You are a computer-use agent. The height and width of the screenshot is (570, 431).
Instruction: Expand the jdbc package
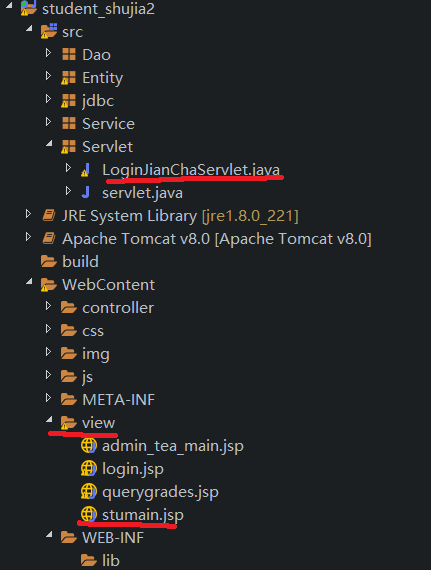(x=48, y=99)
